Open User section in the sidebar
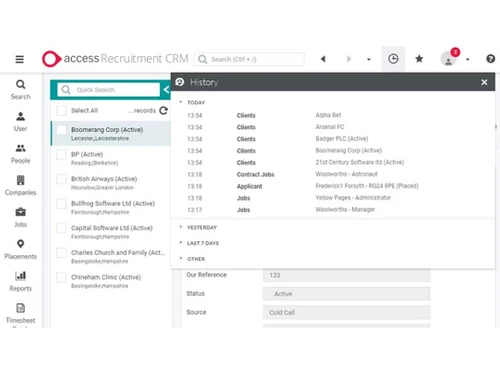500x375 pixels. click(20, 122)
